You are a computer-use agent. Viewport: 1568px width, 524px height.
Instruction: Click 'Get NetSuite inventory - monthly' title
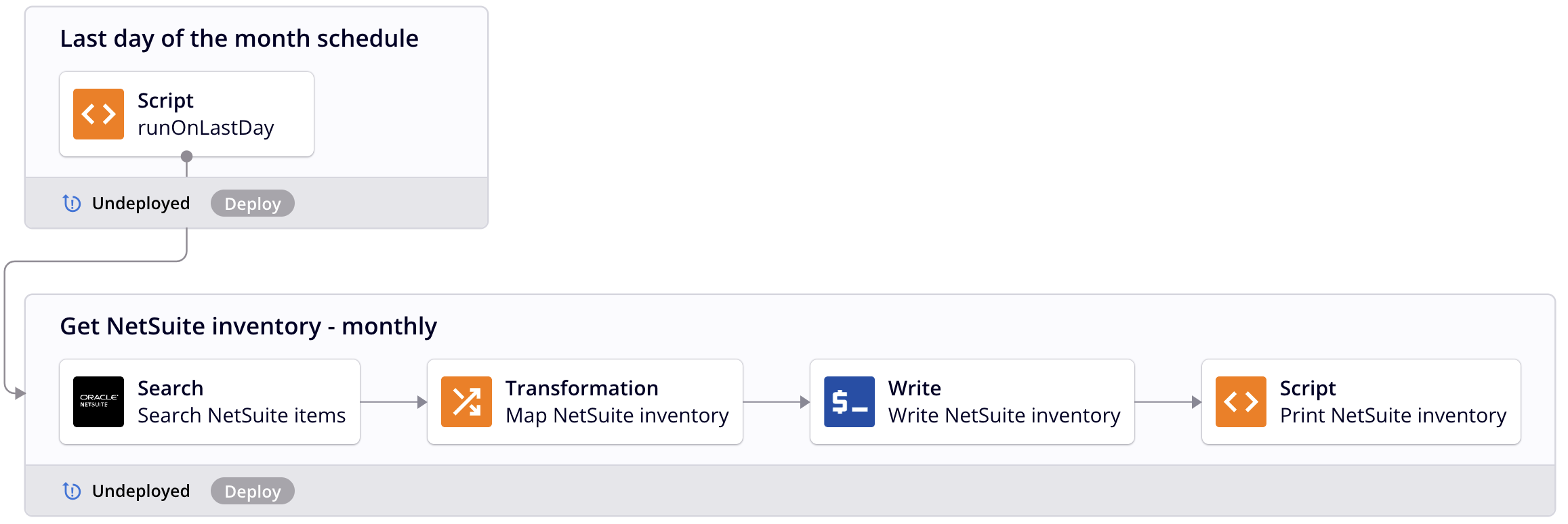pyautogui.click(x=248, y=326)
